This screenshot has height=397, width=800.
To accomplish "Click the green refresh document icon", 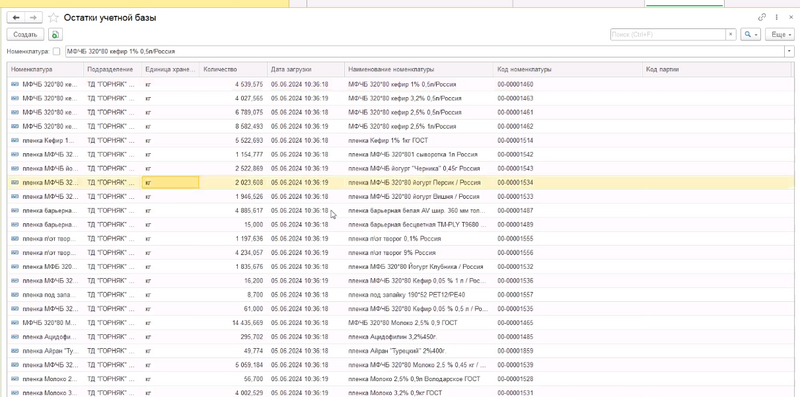I will [x=55, y=35].
